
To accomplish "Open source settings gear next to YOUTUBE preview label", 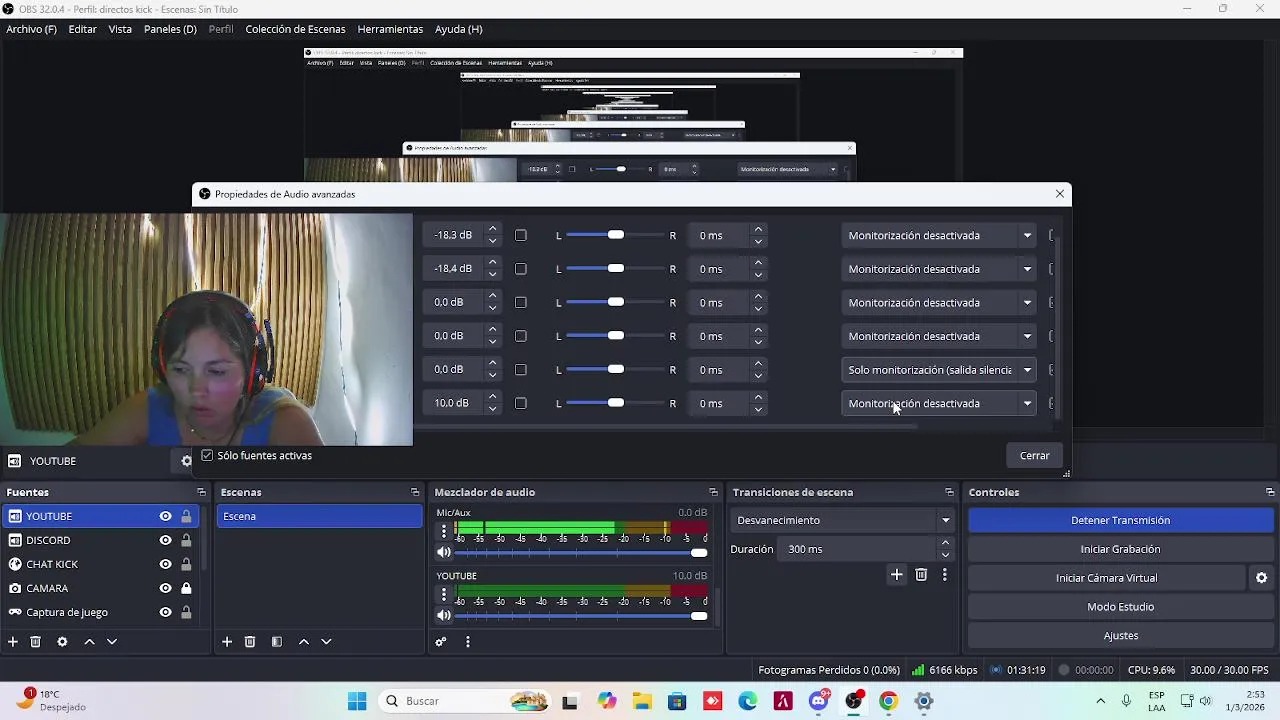I will click(x=186, y=461).
